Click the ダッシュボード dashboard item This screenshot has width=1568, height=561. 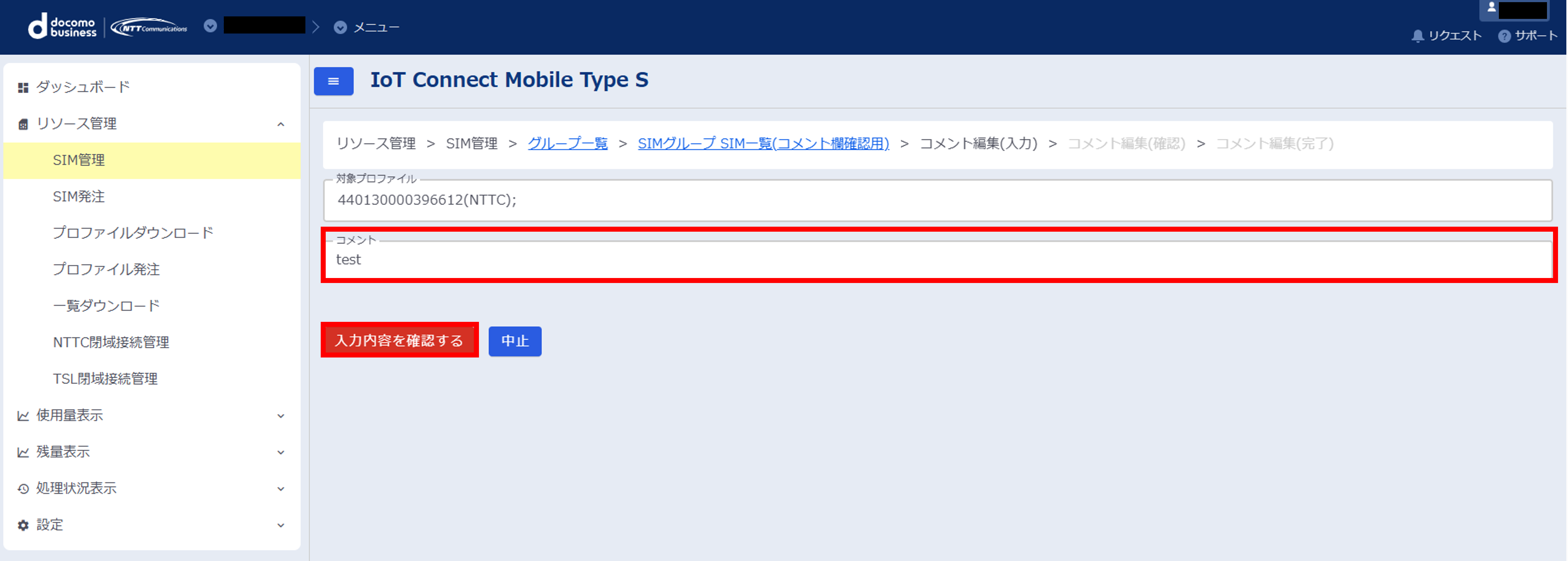coord(83,87)
